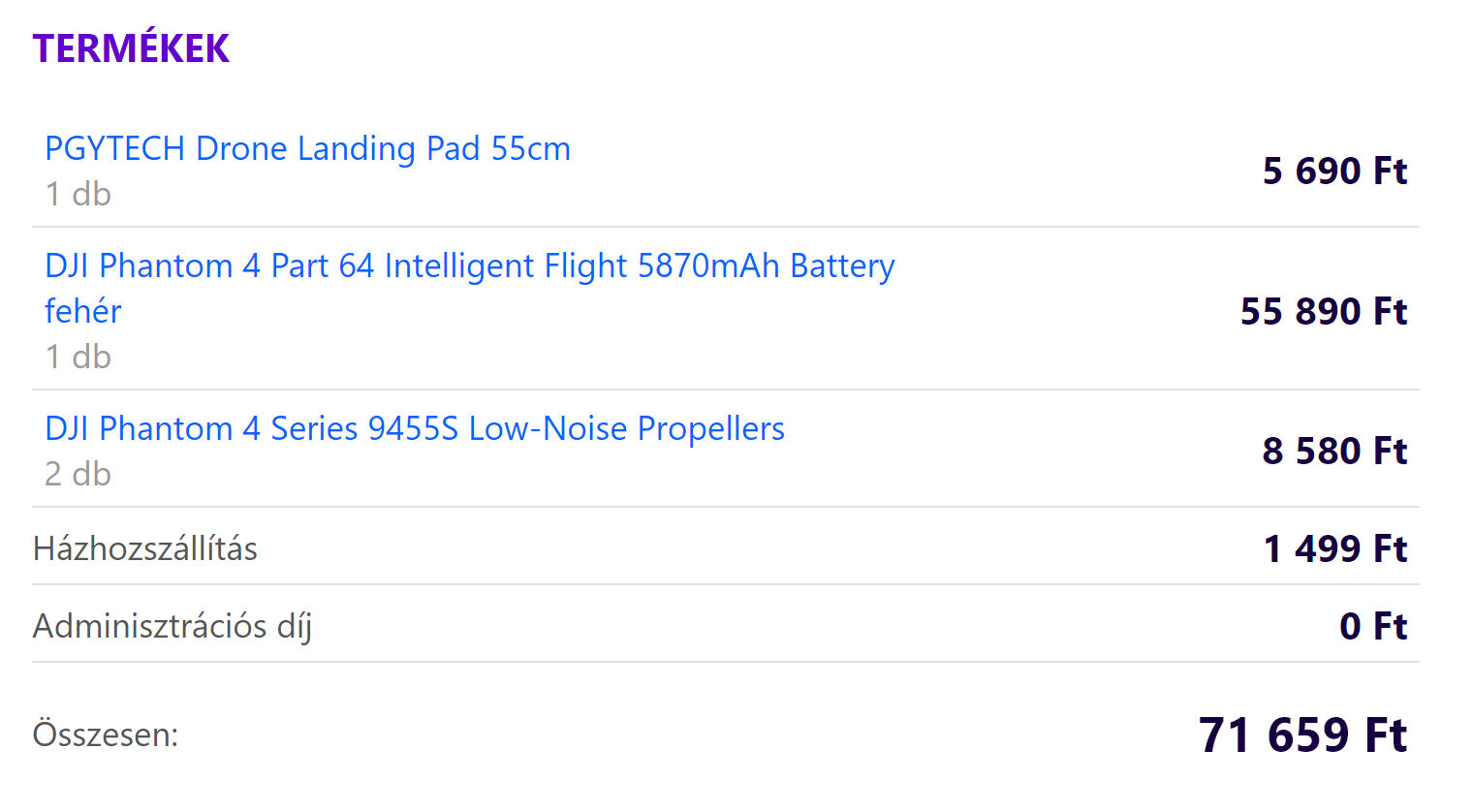
Task: Click the '1 db' quantity under battery
Action: click(x=78, y=358)
